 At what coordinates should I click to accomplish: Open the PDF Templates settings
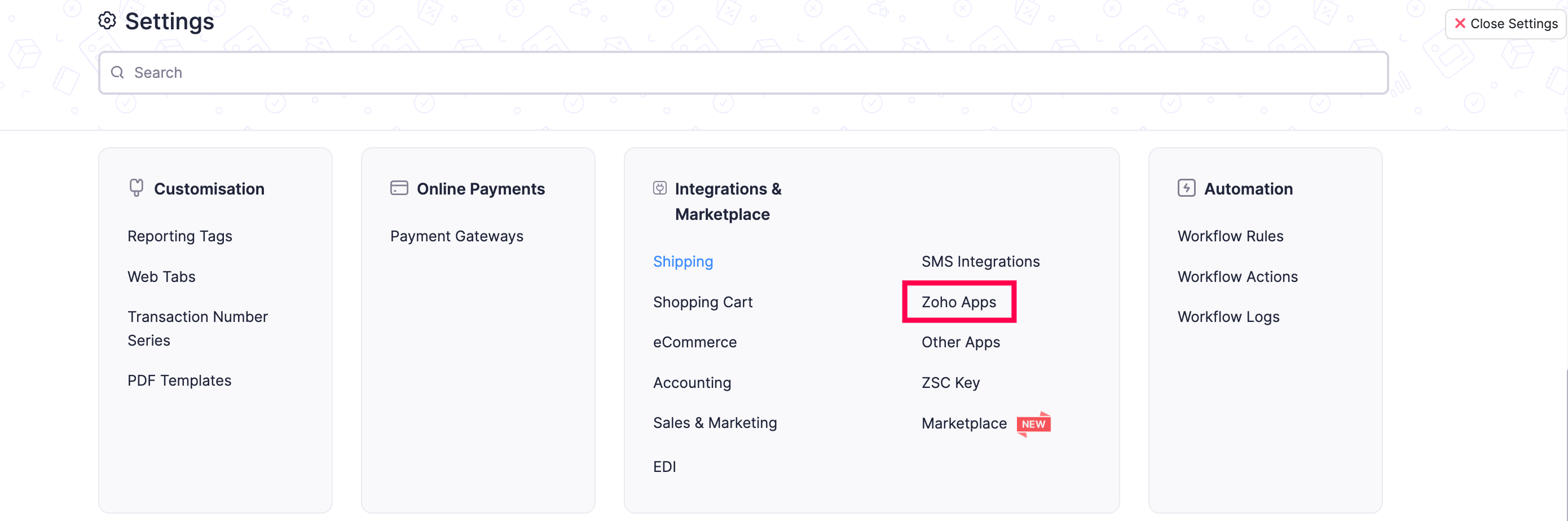pyautogui.click(x=179, y=380)
